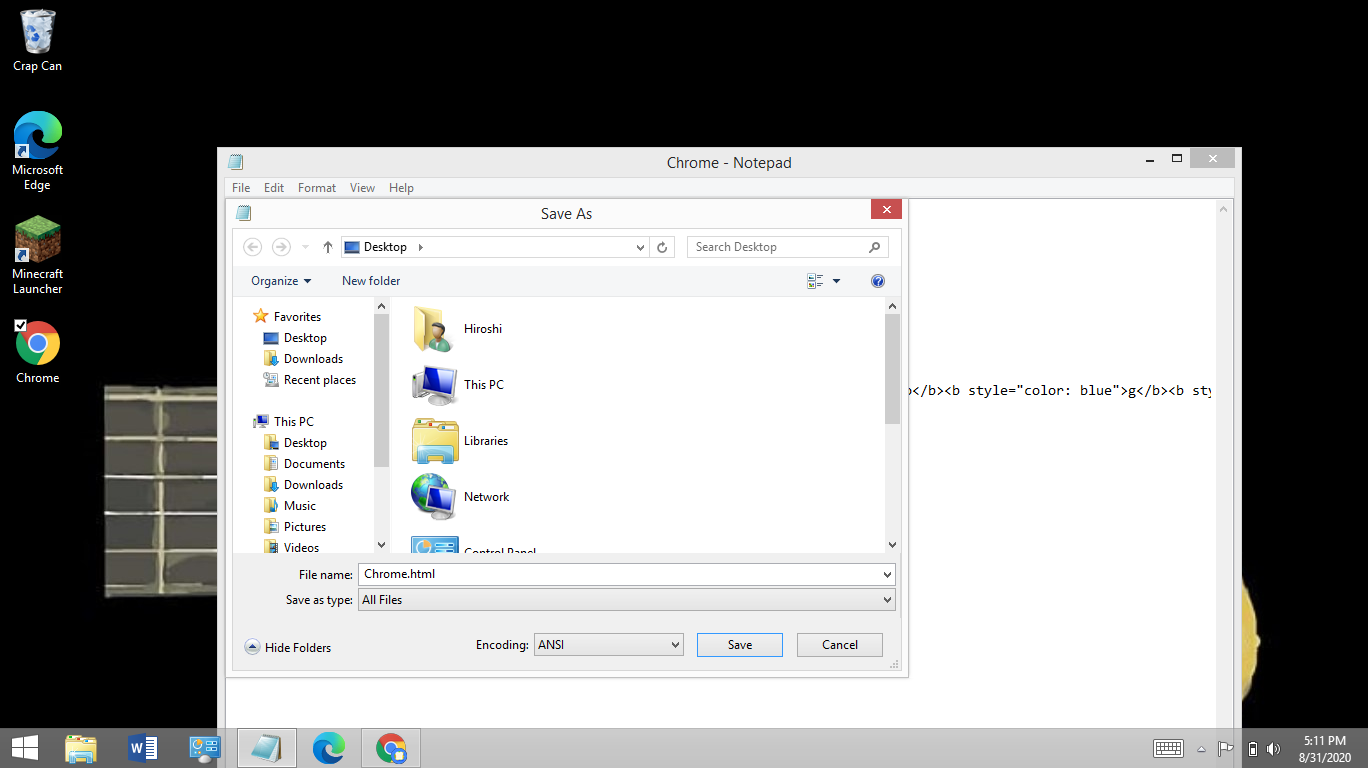The height and width of the screenshot is (768, 1368).
Task: Open the Save as type dropdown
Action: click(626, 600)
